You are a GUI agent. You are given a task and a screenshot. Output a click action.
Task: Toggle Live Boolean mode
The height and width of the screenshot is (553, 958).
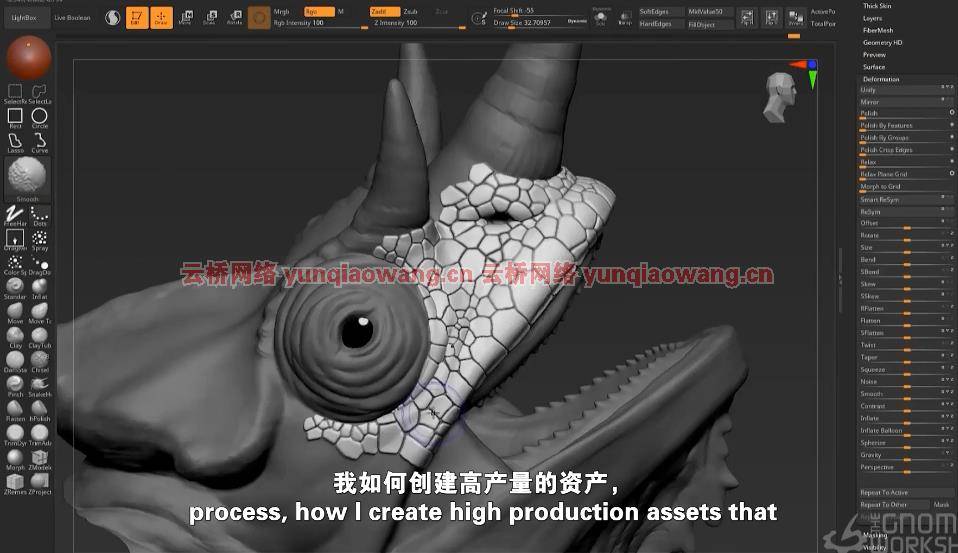72,18
